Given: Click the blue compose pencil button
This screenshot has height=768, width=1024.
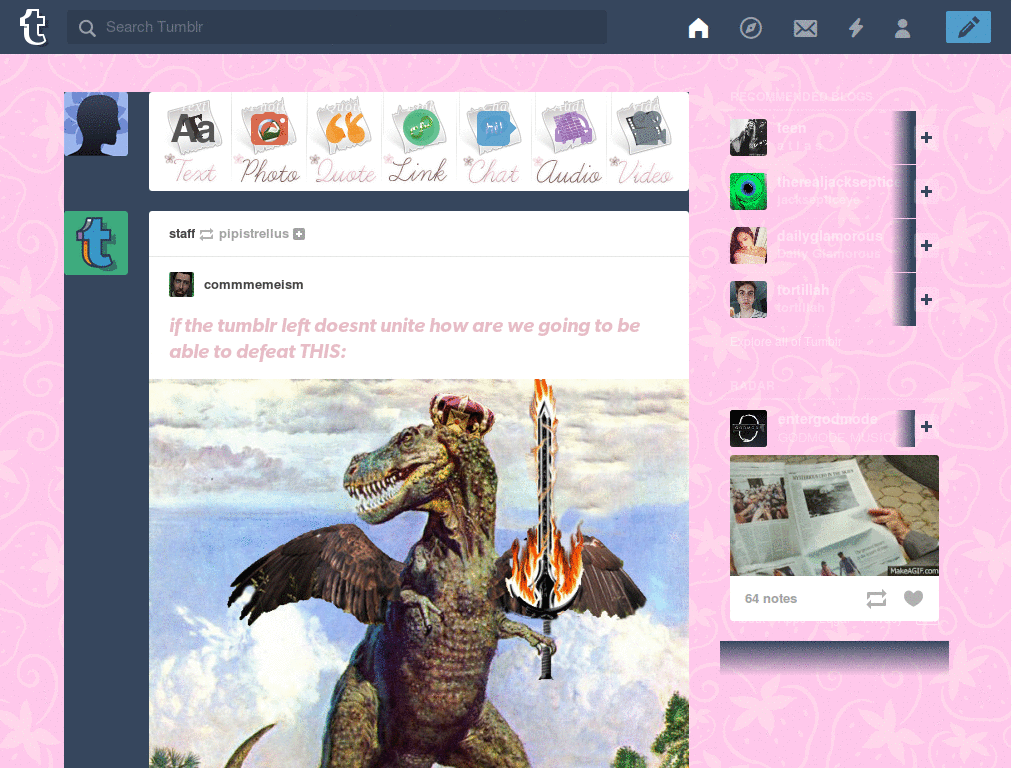Looking at the screenshot, I should click(968, 27).
